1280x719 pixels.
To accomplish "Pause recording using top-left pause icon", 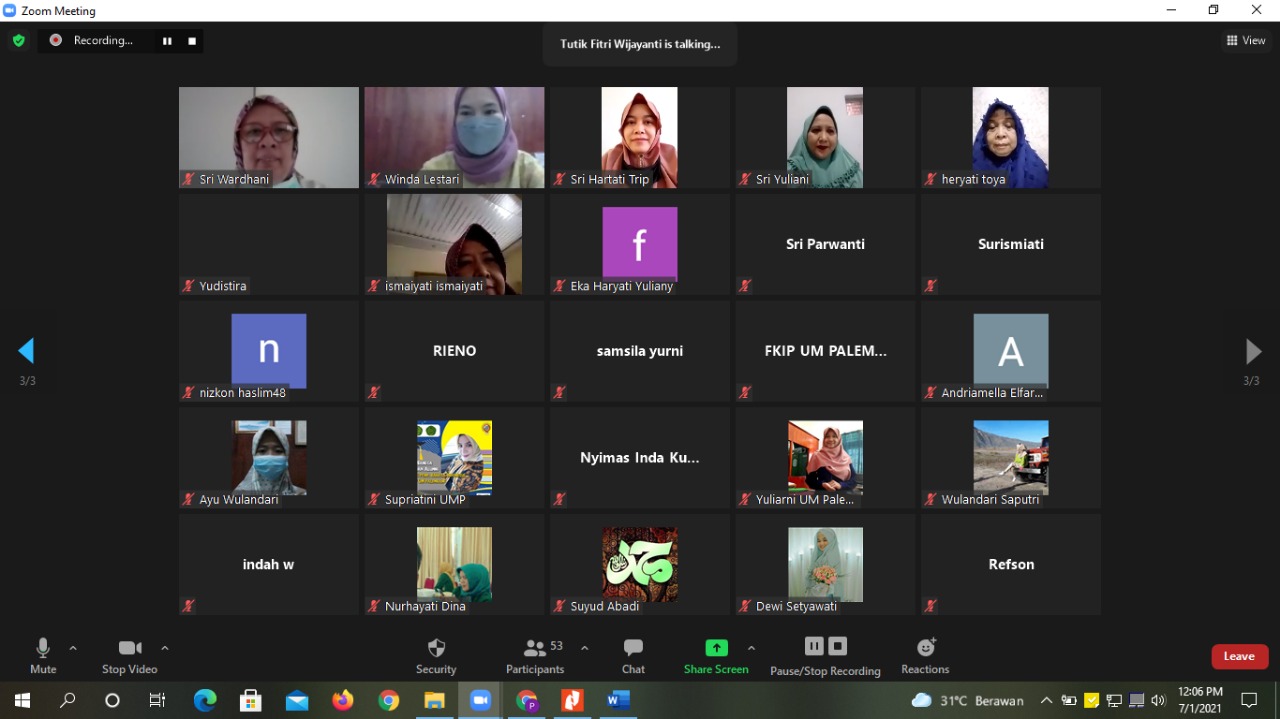I will (x=167, y=41).
